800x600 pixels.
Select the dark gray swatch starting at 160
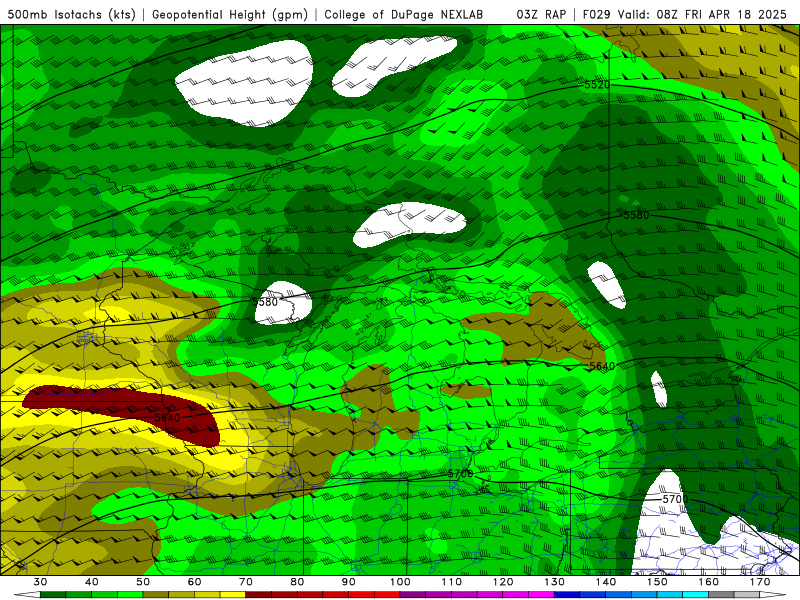[x=721, y=595]
